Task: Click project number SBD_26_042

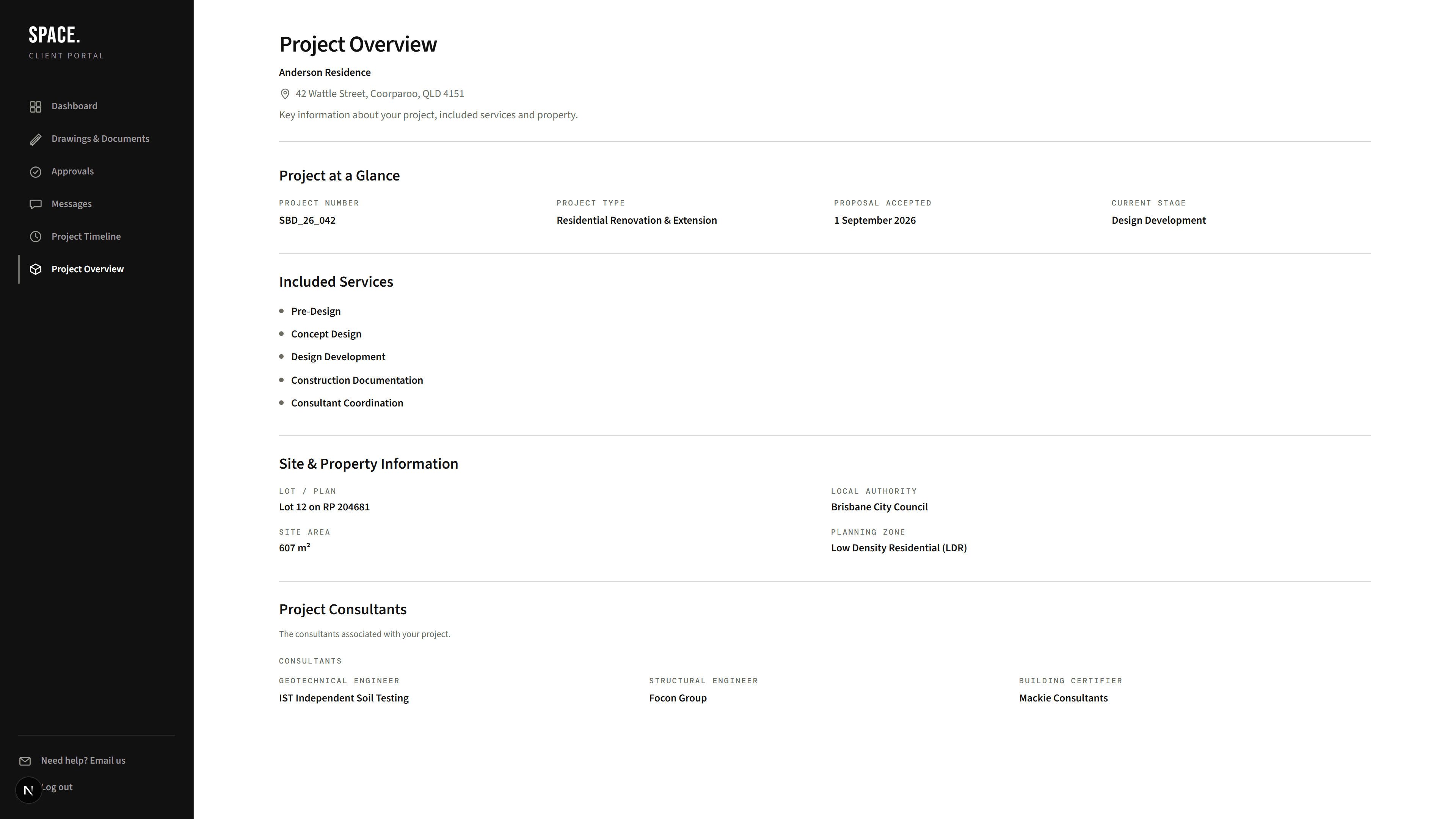Action: (307, 220)
